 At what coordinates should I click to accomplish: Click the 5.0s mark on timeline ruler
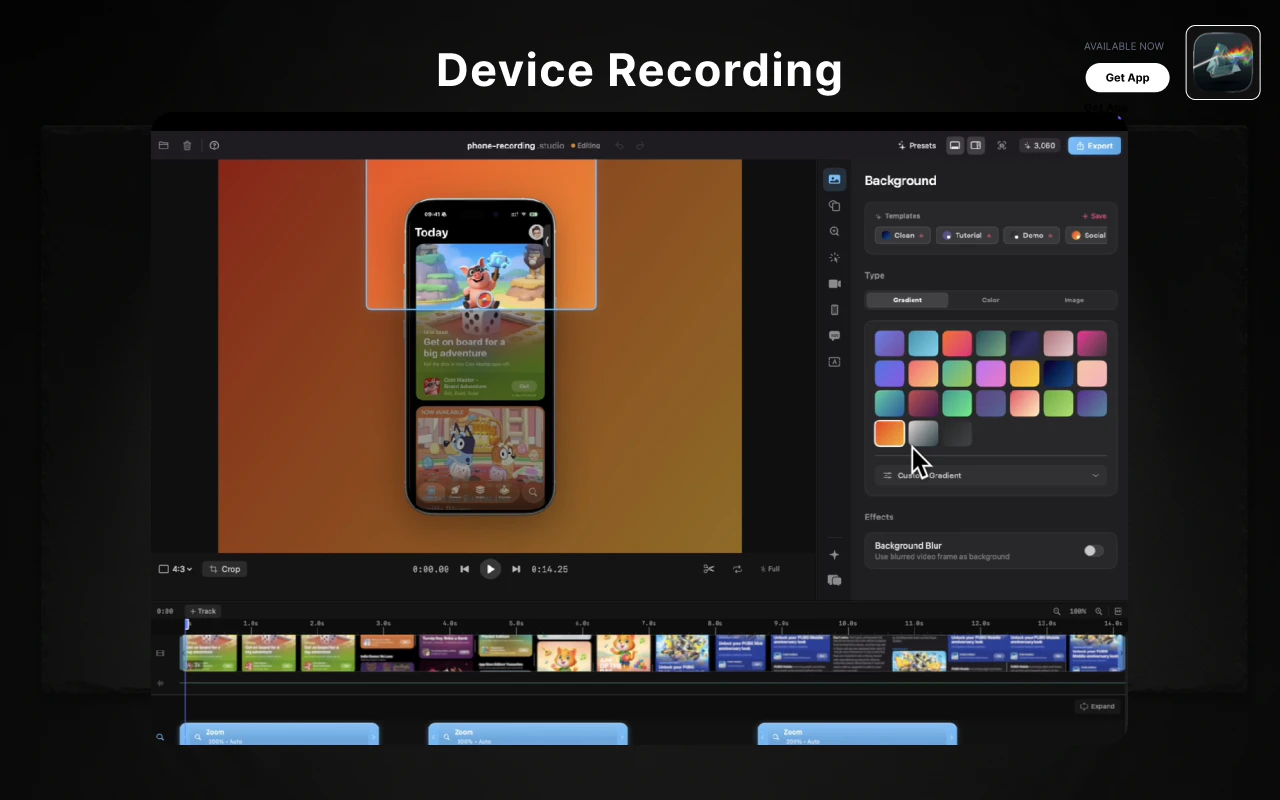pos(516,622)
